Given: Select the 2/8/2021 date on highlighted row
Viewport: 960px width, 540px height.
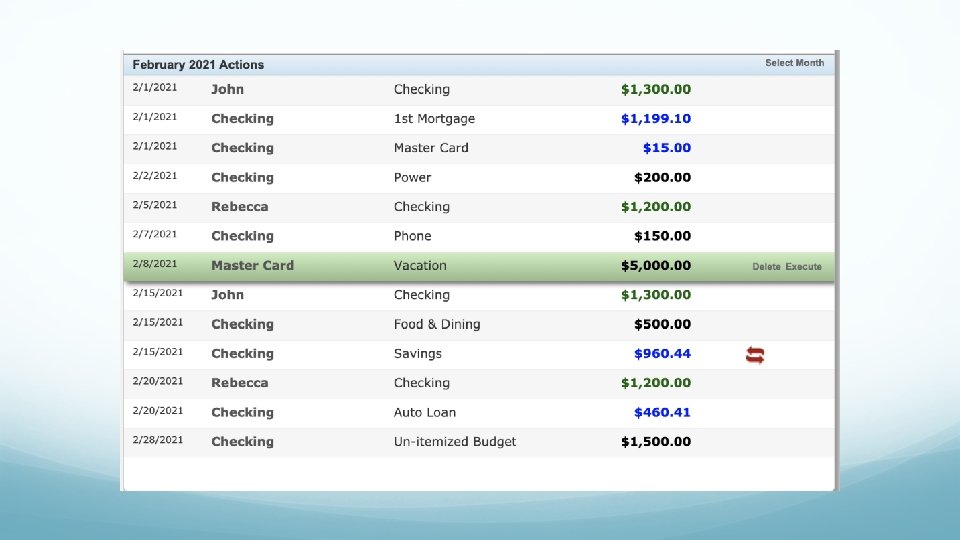Looking at the screenshot, I should 154,264.
